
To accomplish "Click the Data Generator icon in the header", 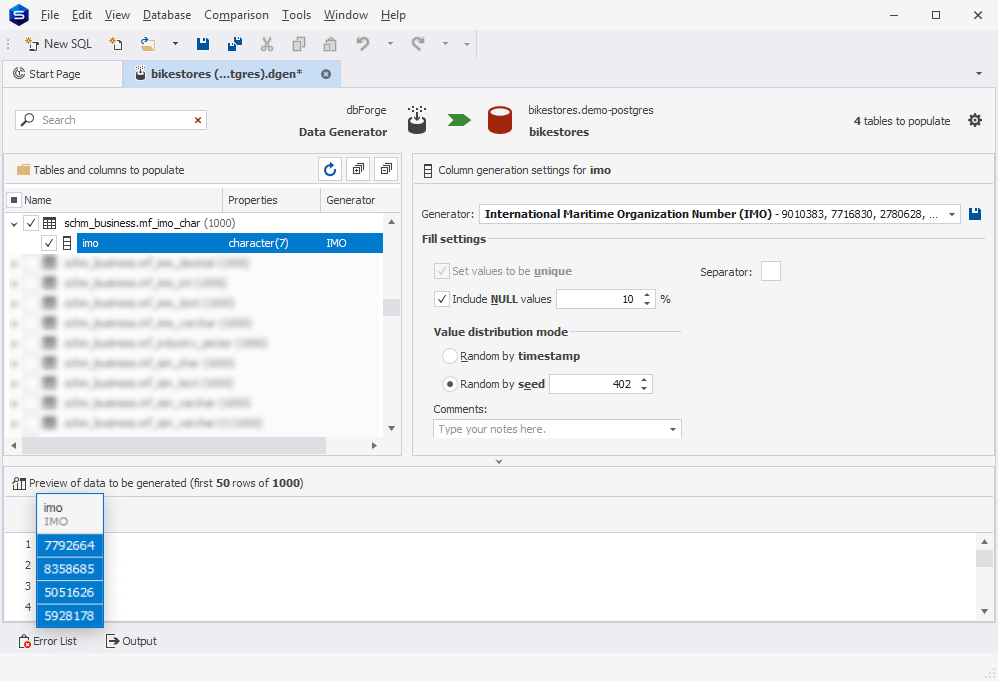I will (x=417, y=120).
